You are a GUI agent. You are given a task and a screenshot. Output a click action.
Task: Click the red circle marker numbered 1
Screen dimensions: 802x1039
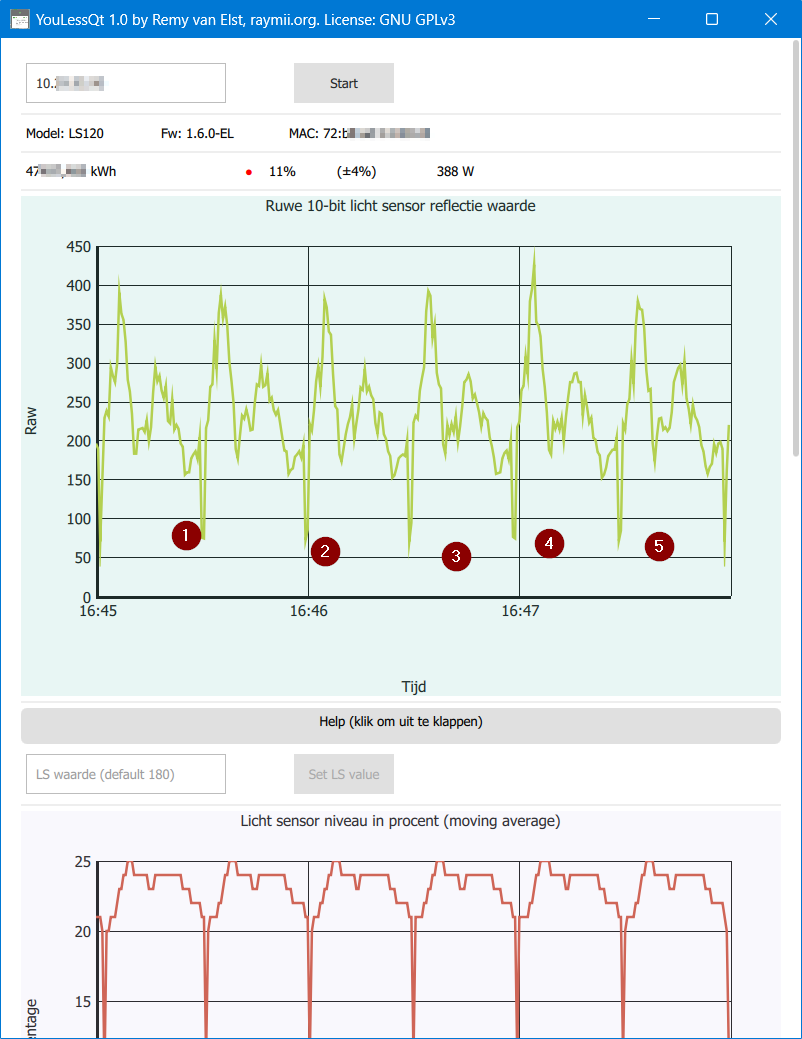pyautogui.click(x=185, y=535)
